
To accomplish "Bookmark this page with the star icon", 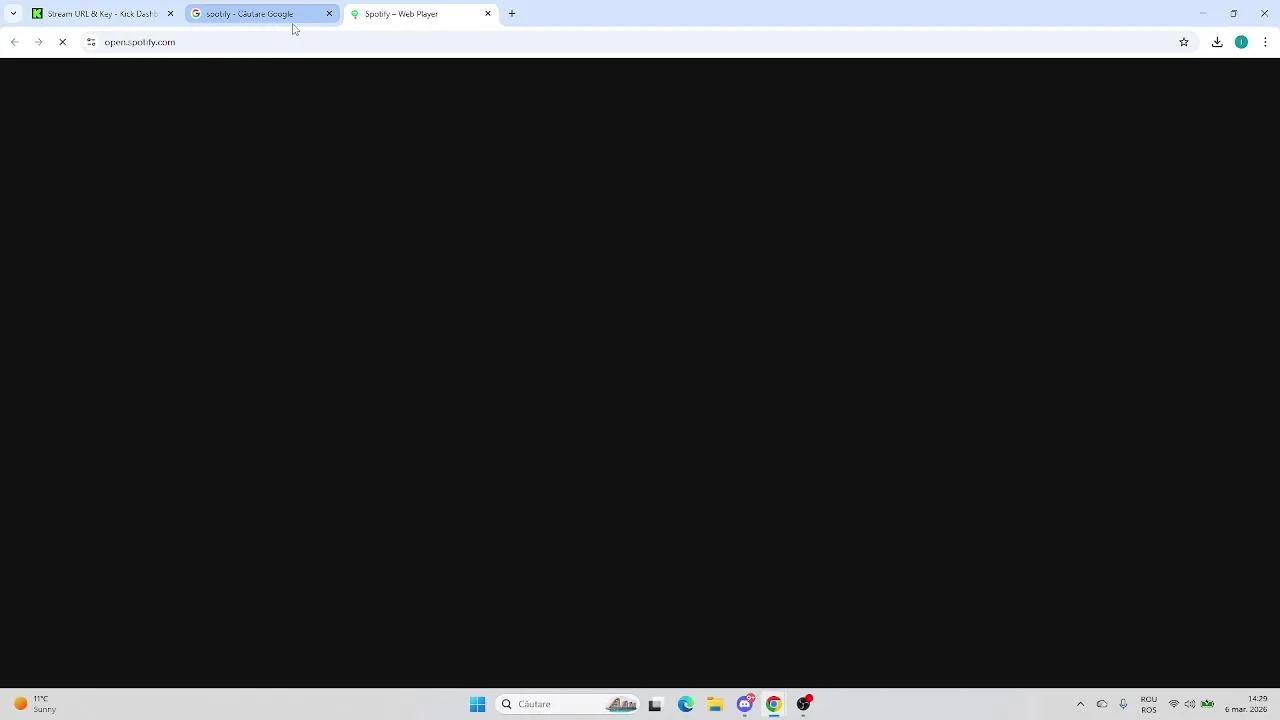I will click(x=1184, y=42).
